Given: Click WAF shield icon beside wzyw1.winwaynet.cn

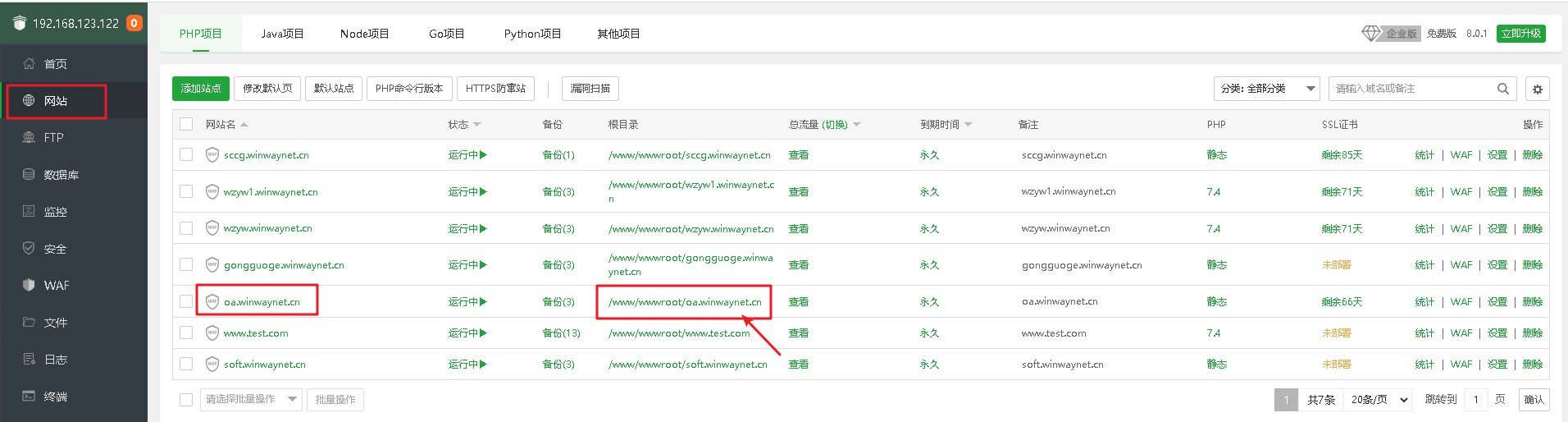Looking at the screenshot, I should pyautogui.click(x=212, y=192).
